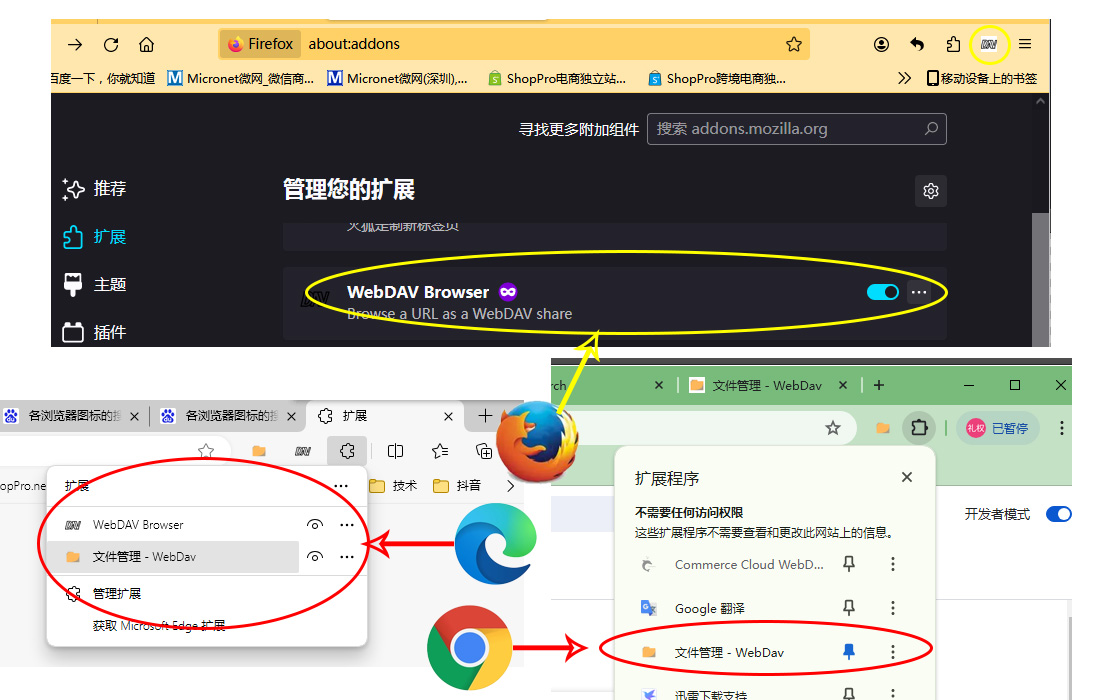
Task: Show more Firefox bookmarks with the overflow chevron
Action: pos(904,79)
